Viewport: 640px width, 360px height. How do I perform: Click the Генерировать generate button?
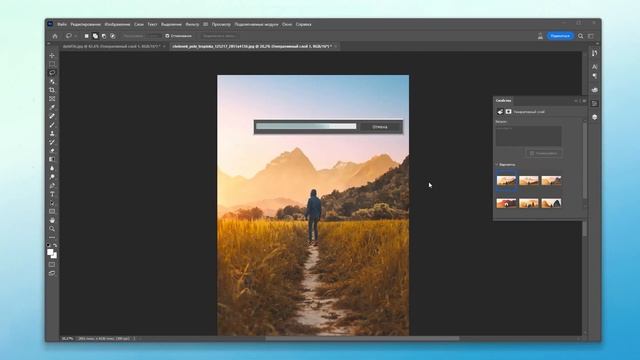point(544,153)
